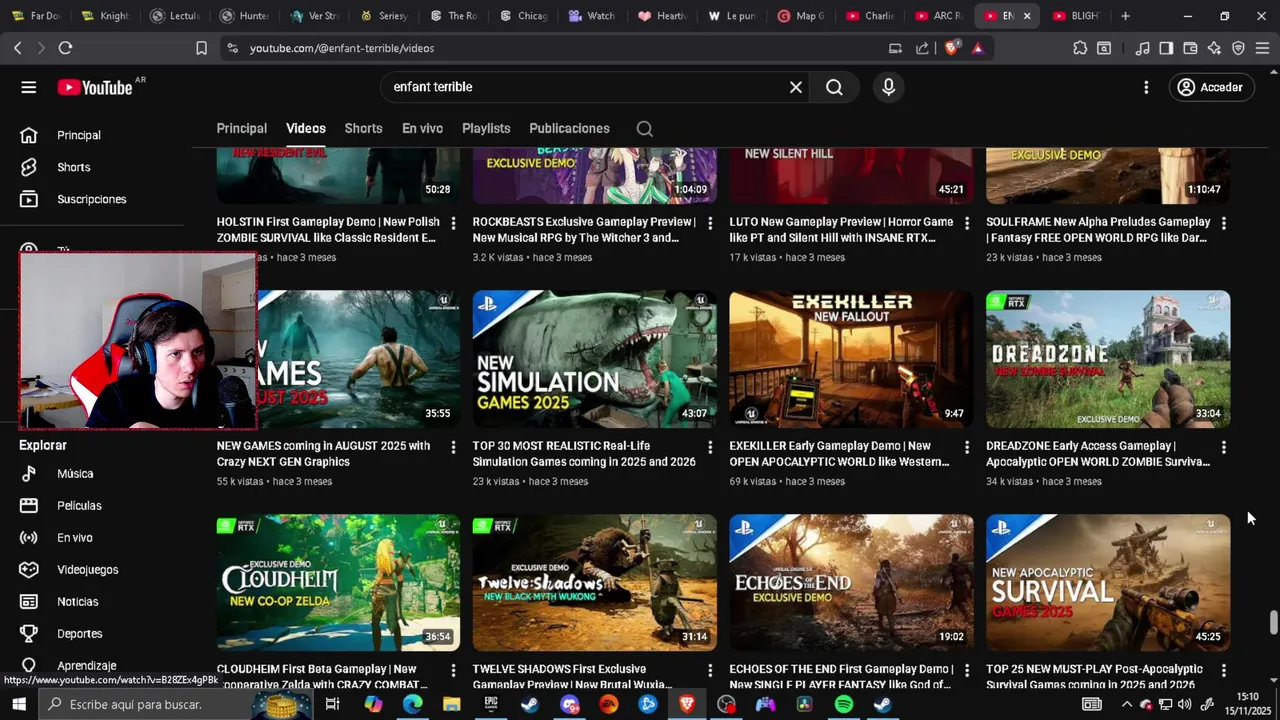Click the YouTube logo
Viewport: 1280px width, 720px height.
tap(94, 87)
